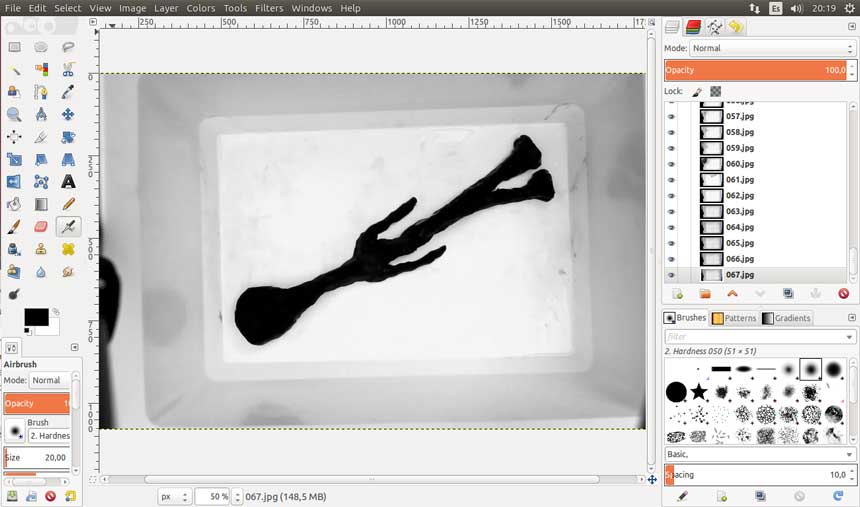Hide the 062.jpg layer
This screenshot has height=507, width=860.
coord(671,195)
